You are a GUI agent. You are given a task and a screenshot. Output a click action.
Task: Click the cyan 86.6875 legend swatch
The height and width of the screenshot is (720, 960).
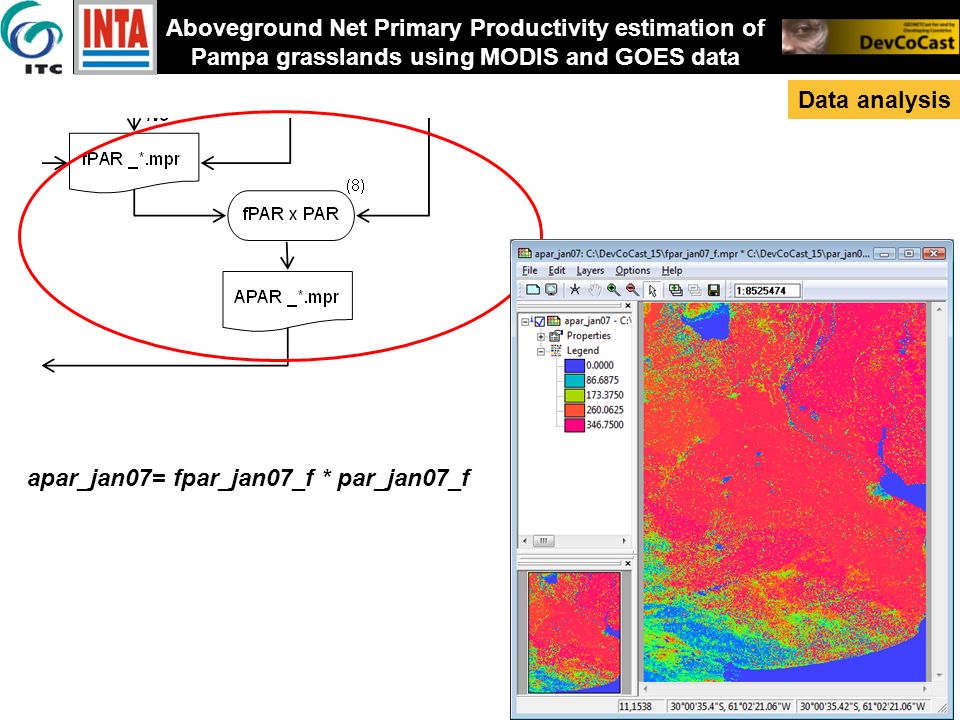574,380
